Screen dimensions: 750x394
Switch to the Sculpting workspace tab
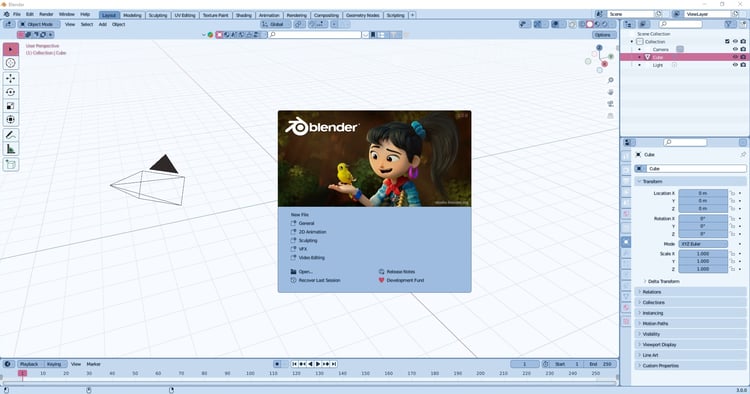tap(157, 15)
